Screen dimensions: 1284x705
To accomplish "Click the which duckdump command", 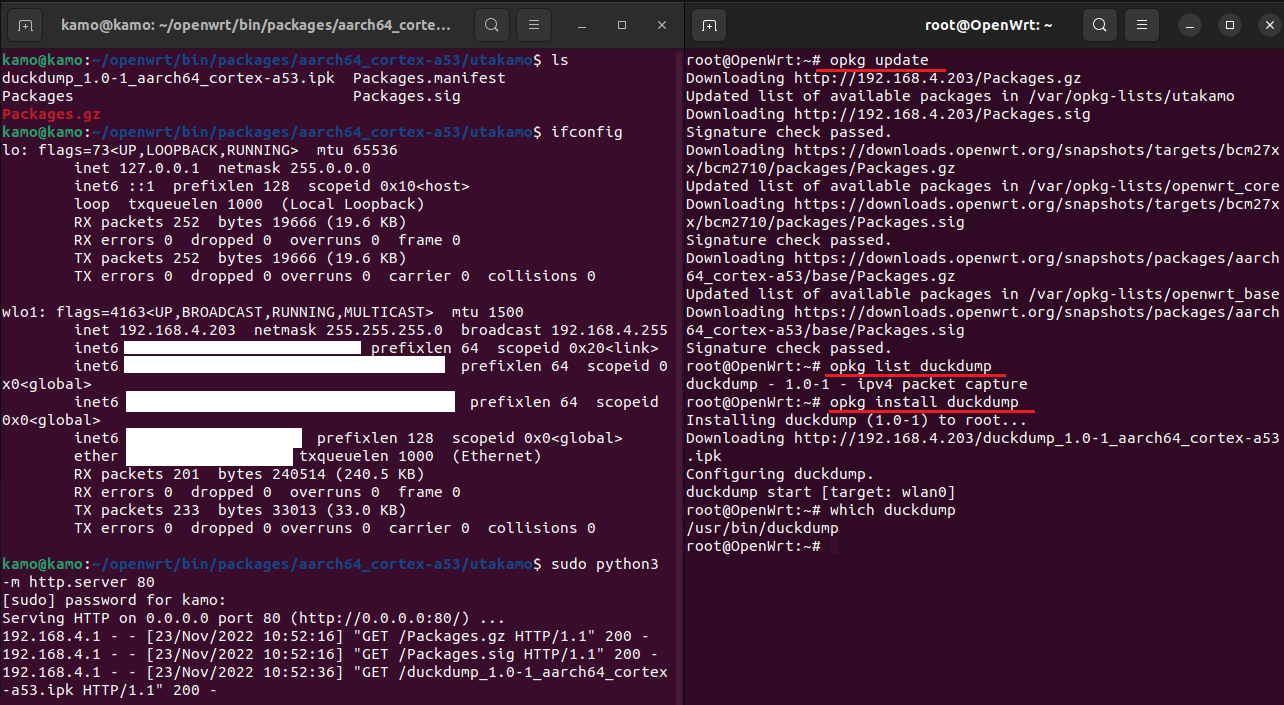I will point(892,510).
